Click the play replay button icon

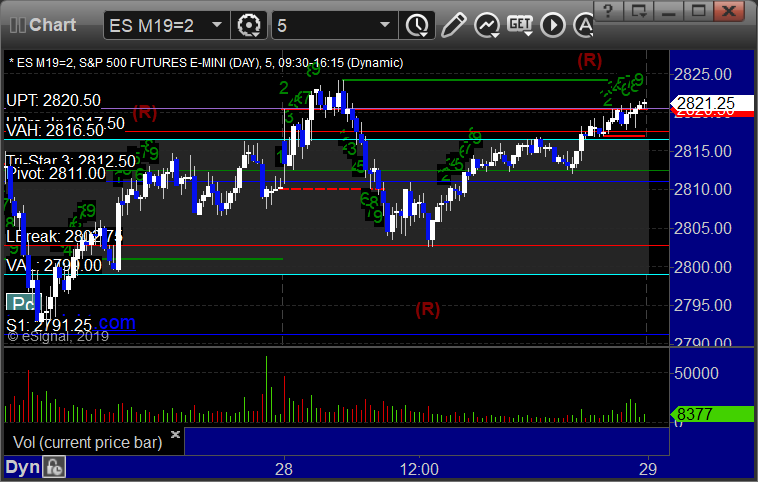point(552,23)
